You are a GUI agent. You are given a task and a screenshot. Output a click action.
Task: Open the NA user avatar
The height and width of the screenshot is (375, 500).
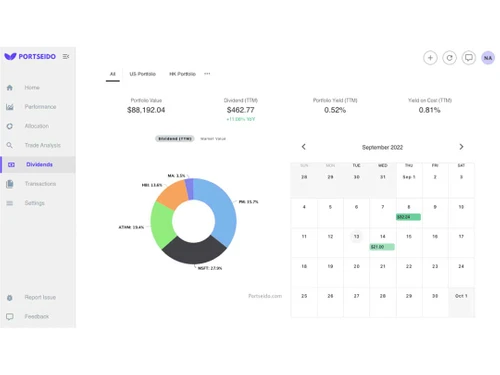click(x=488, y=58)
